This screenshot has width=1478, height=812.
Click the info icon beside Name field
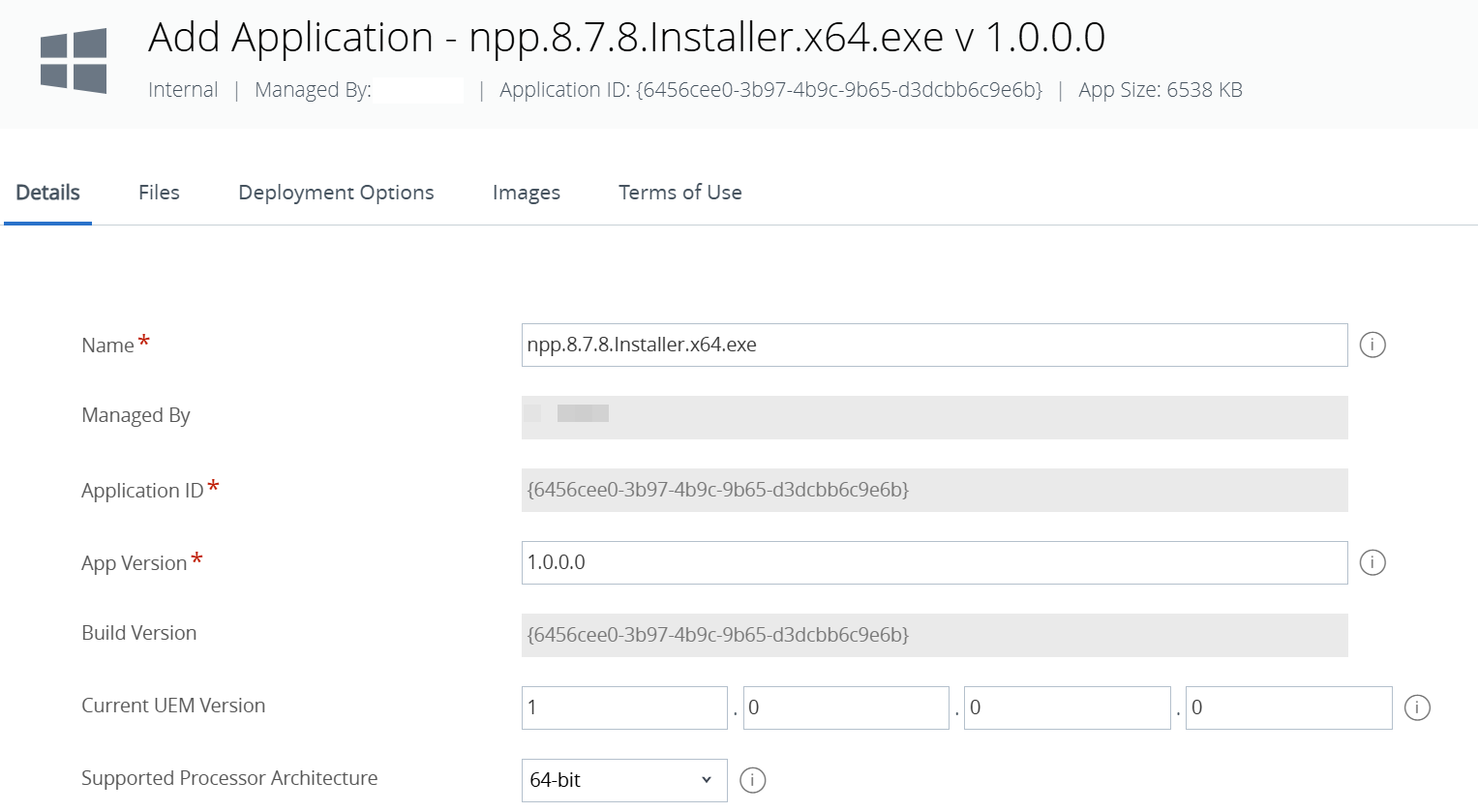1372,345
